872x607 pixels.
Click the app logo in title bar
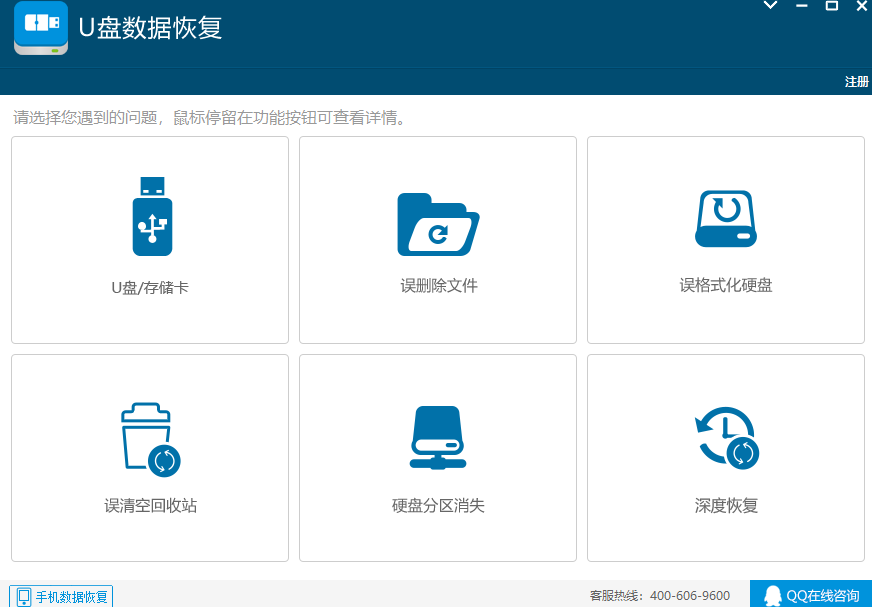[x=41, y=28]
